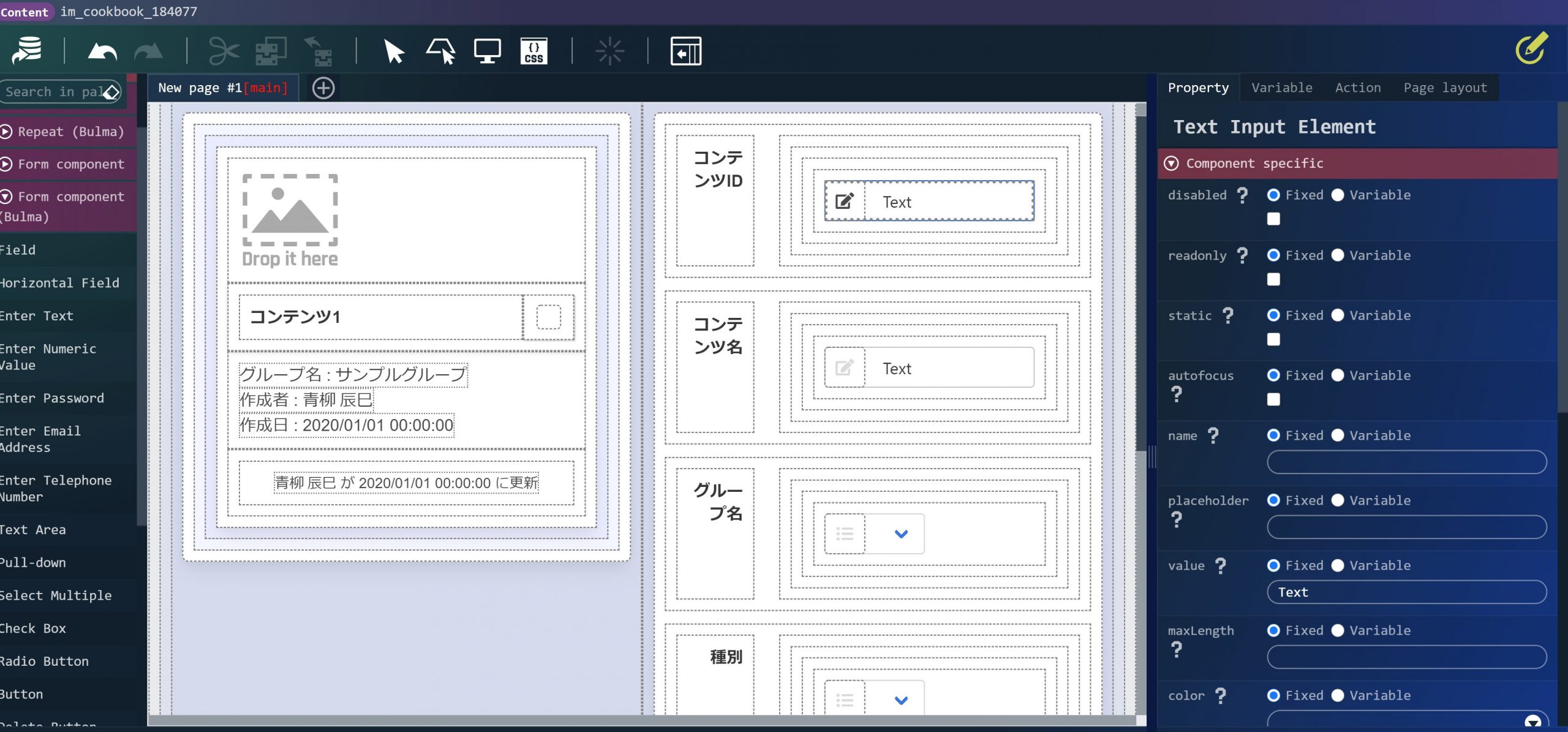Select the New page #1[main] tab

pyautogui.click(x=223, y=88)
